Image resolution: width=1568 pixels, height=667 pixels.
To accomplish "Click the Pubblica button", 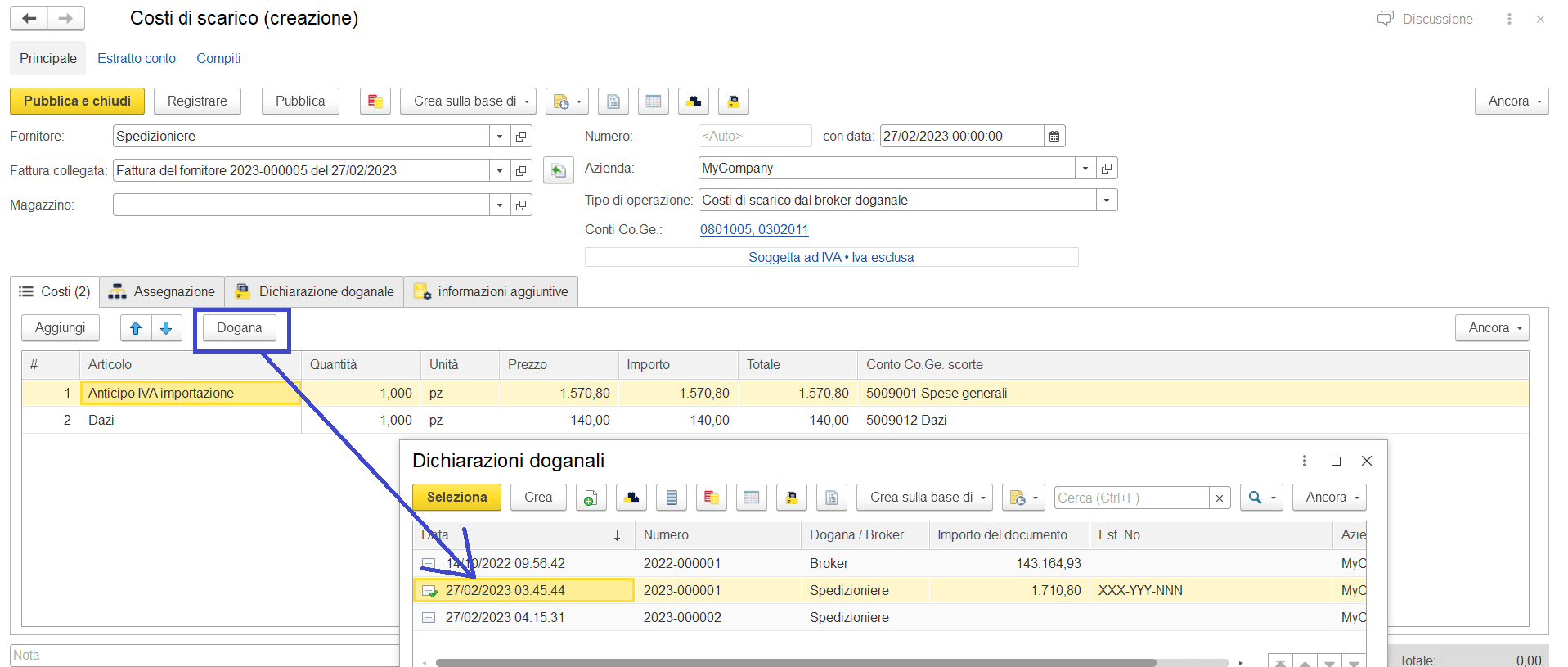I will (x=300, y=101).
